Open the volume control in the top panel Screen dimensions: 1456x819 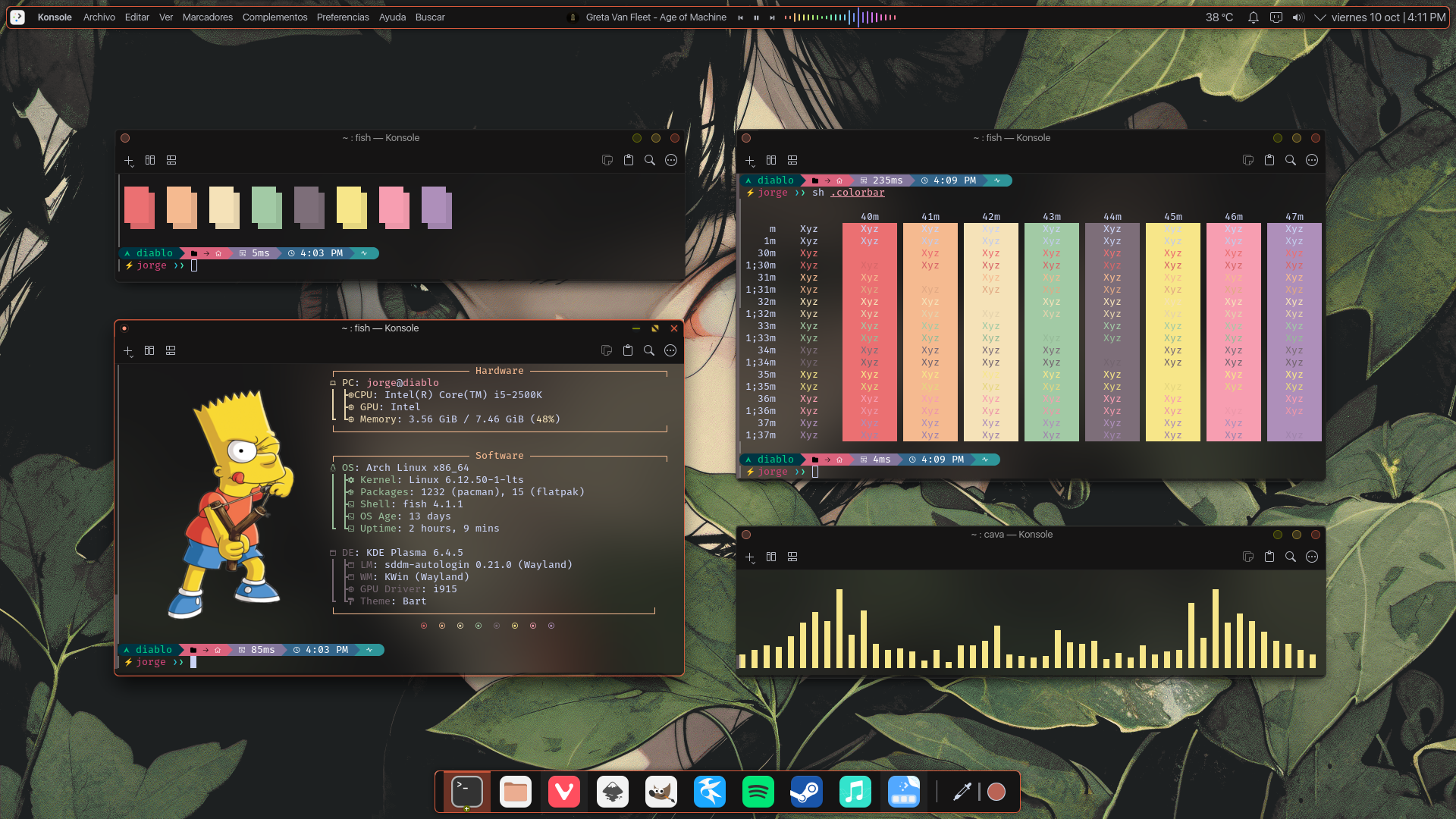1298,17
